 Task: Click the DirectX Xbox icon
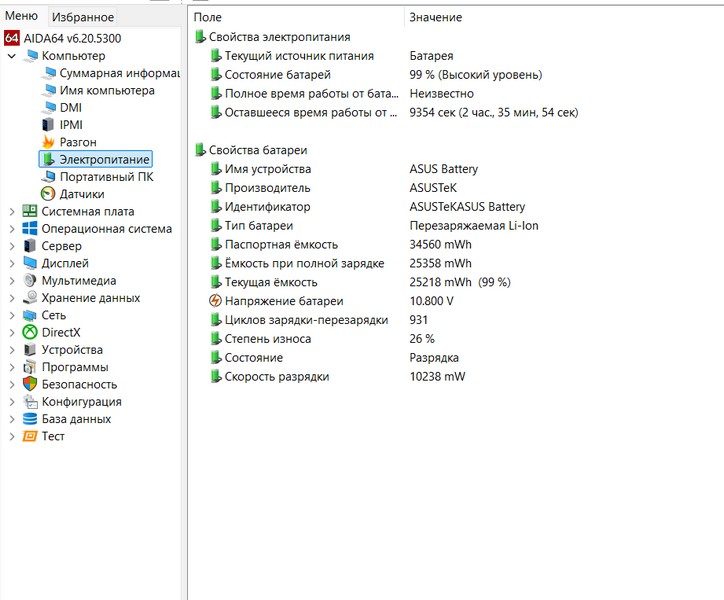30,332
